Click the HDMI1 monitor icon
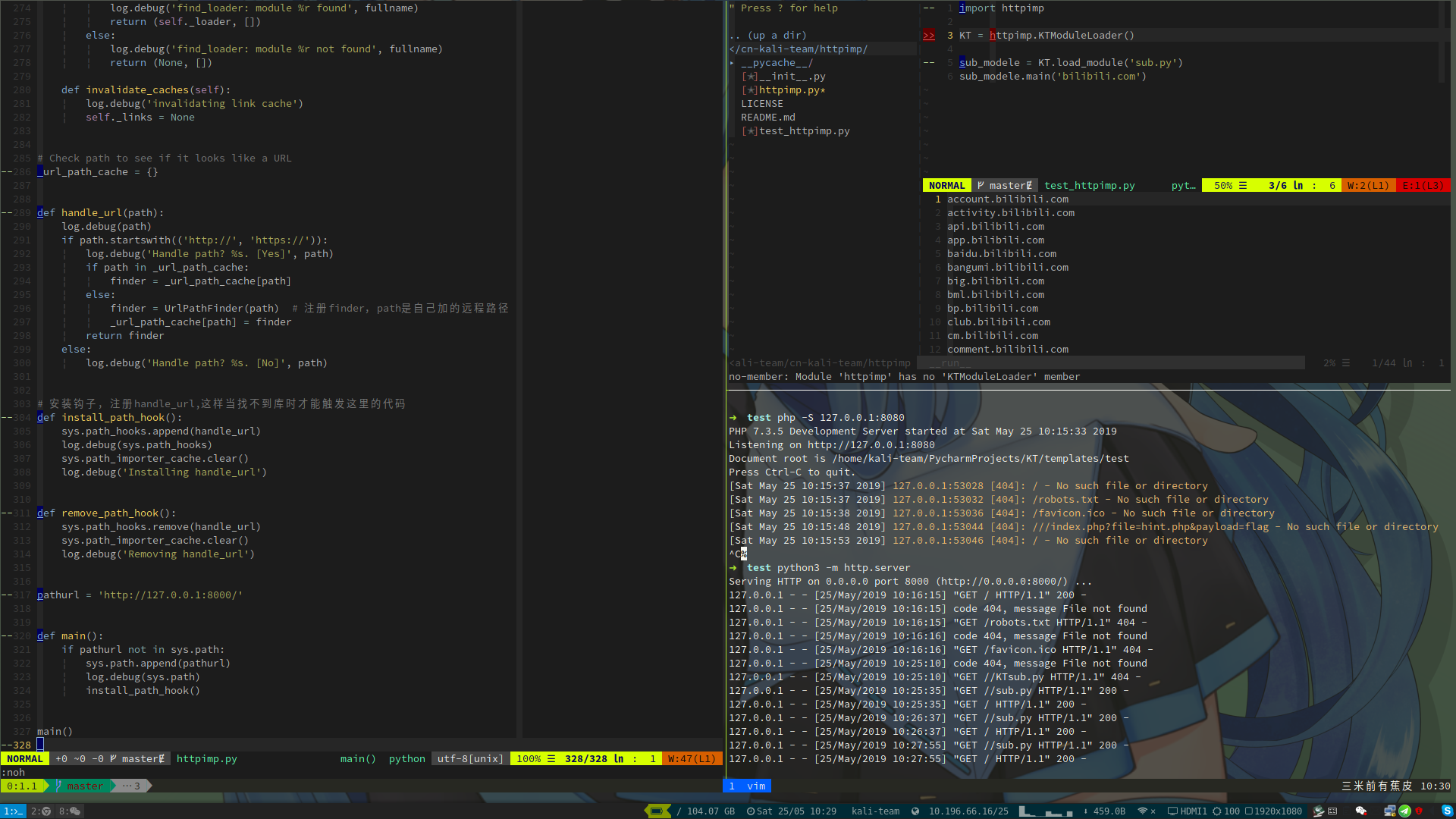 [x=1172, y=811]
